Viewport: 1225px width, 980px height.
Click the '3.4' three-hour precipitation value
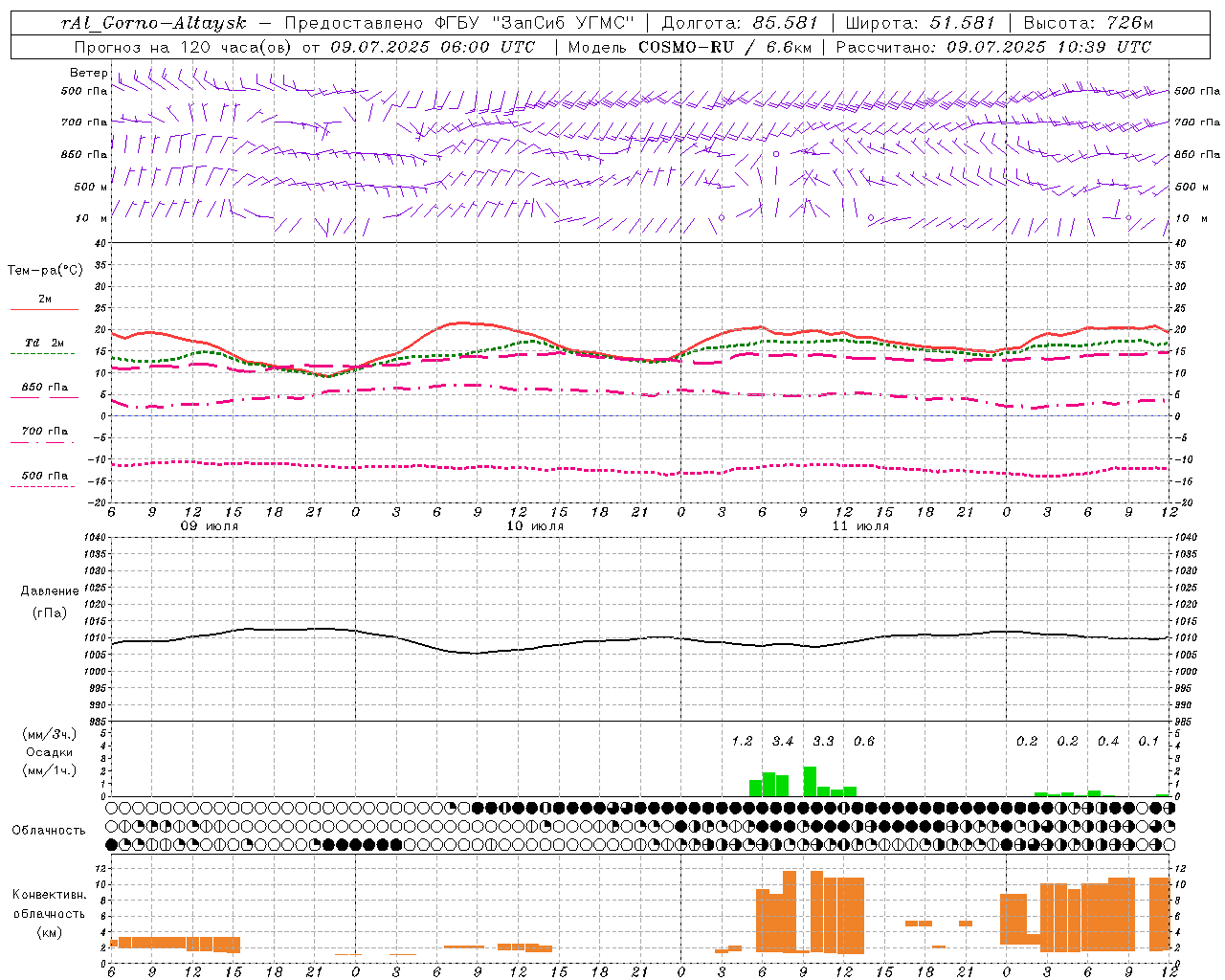point(783,742)
